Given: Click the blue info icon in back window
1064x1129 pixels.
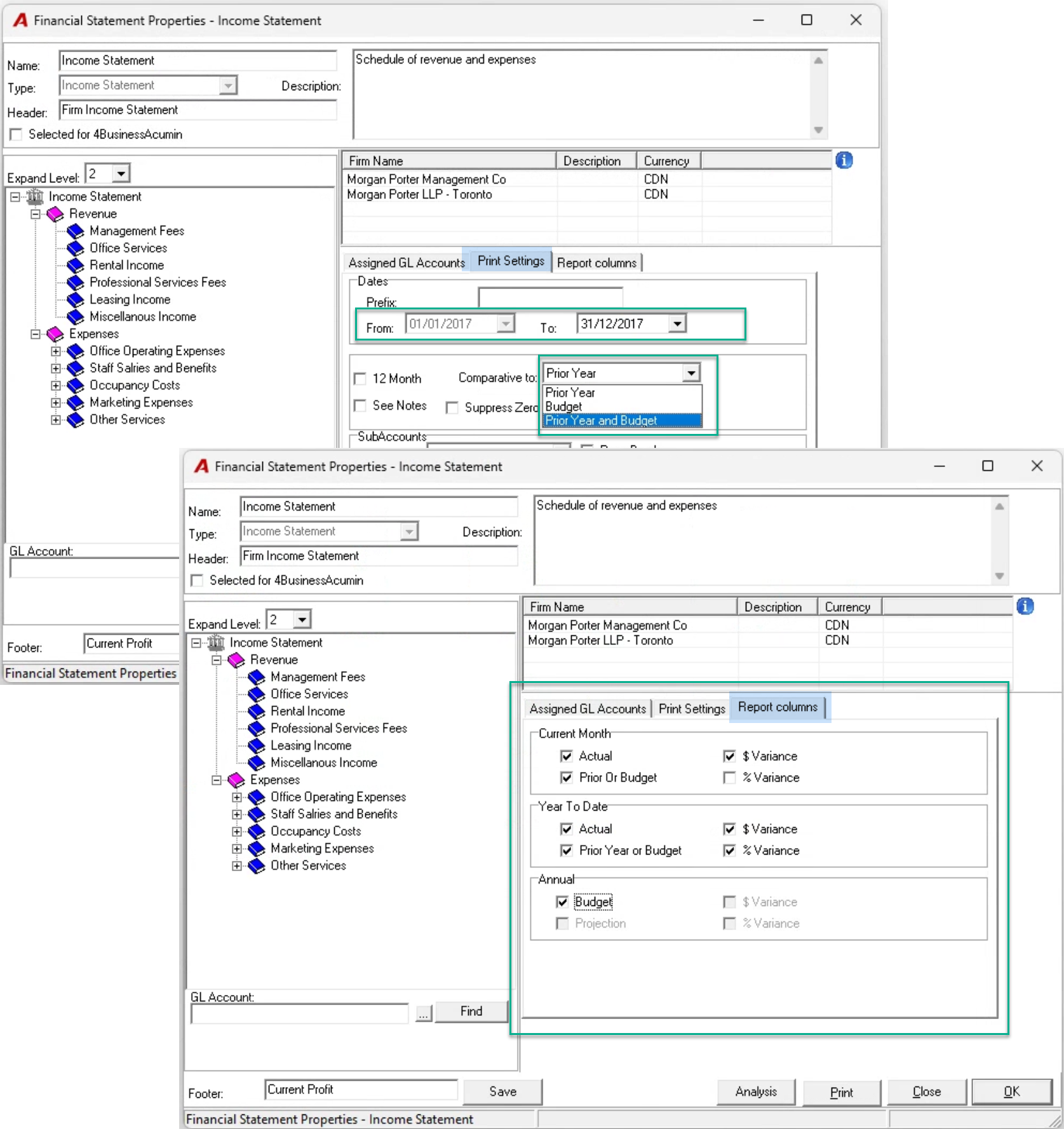Looking at the screenshot, I should click(844, 160).
